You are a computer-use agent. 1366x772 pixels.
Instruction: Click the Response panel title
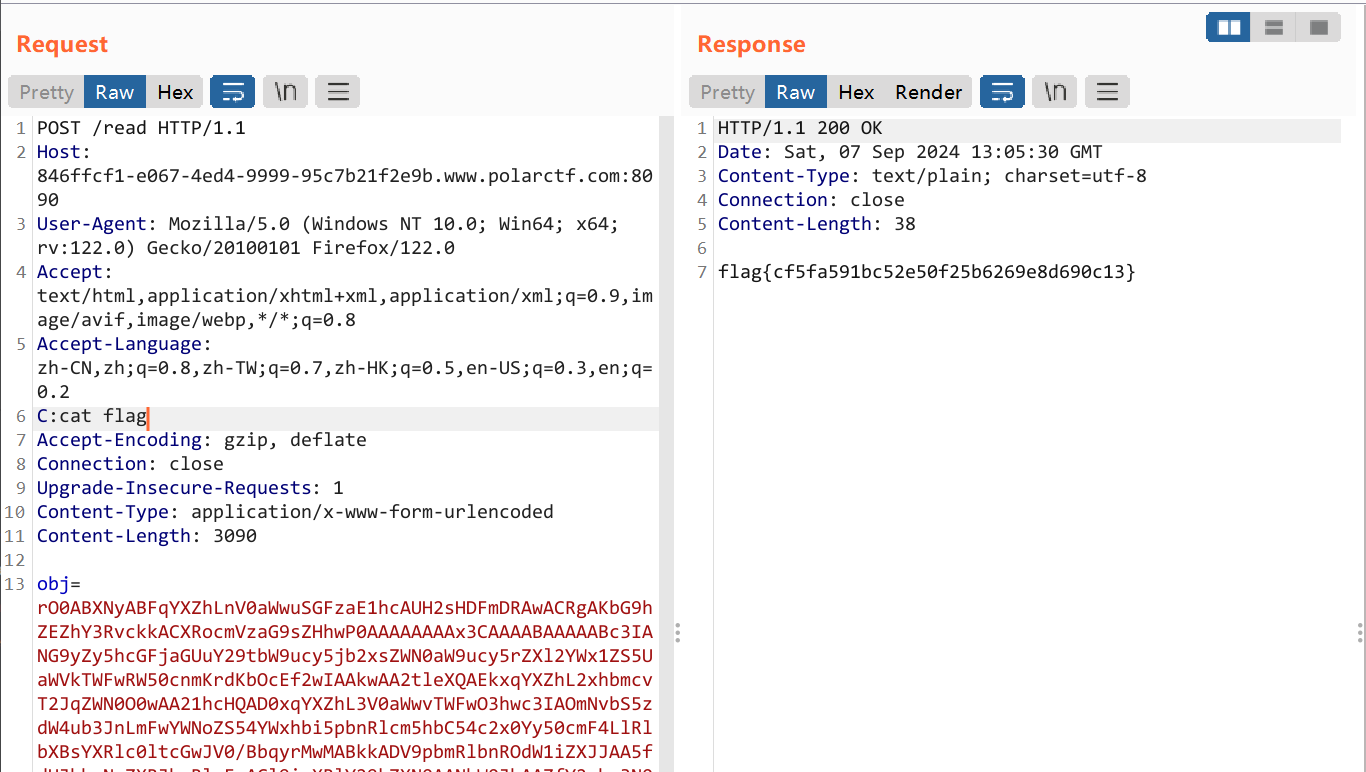(751, 44)
